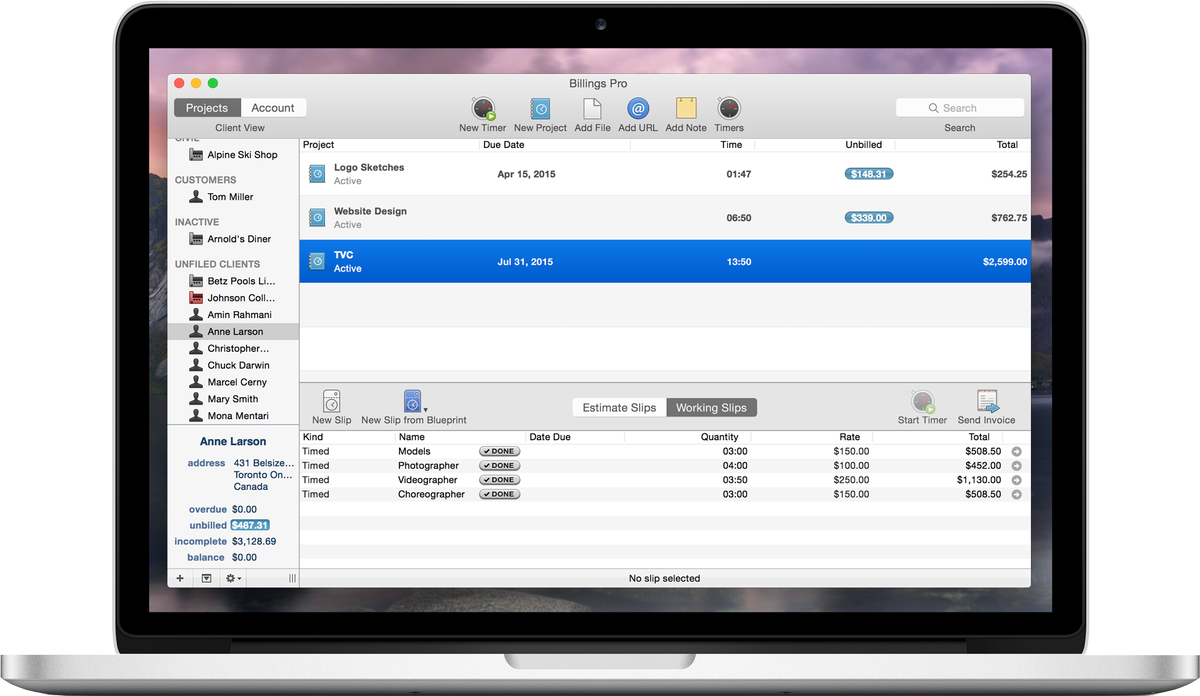Click the add (+) button in the sidebar footer
This screenshot has width=1200, height=696.
point(180,578)
